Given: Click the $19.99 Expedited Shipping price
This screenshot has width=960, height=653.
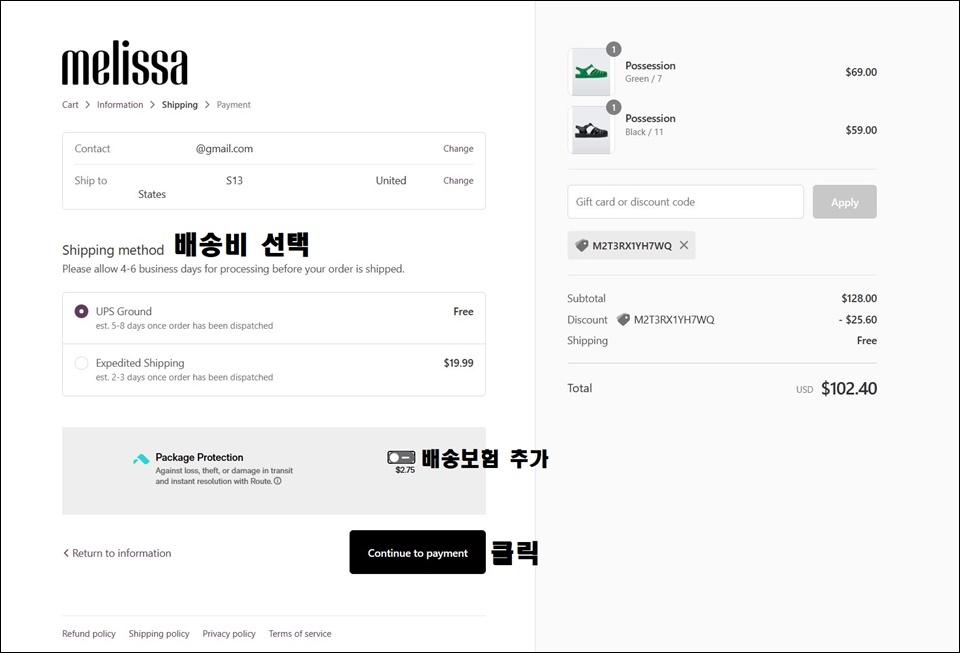Looking at the screenshot, I should (x=459, y=363).
